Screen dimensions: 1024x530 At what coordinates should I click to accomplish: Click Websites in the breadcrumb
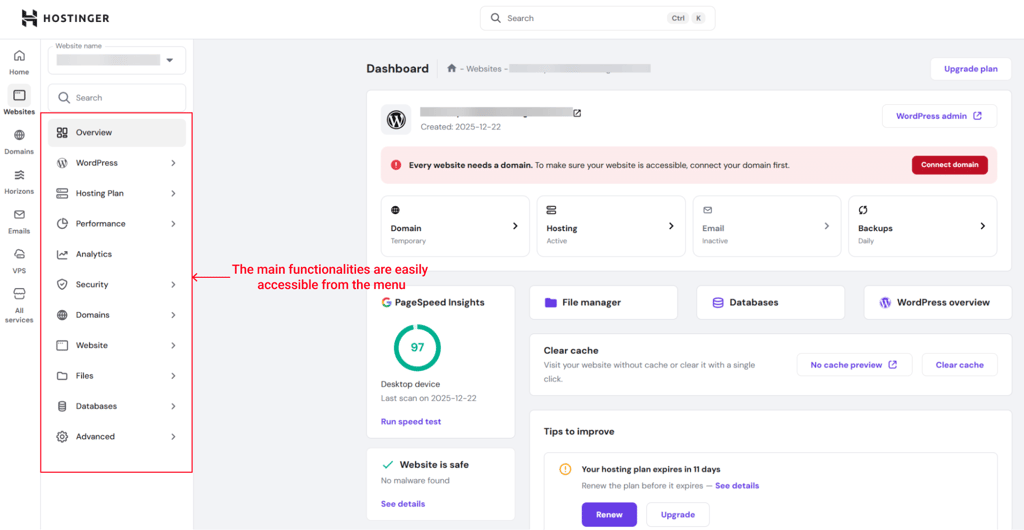click(483, 68)
